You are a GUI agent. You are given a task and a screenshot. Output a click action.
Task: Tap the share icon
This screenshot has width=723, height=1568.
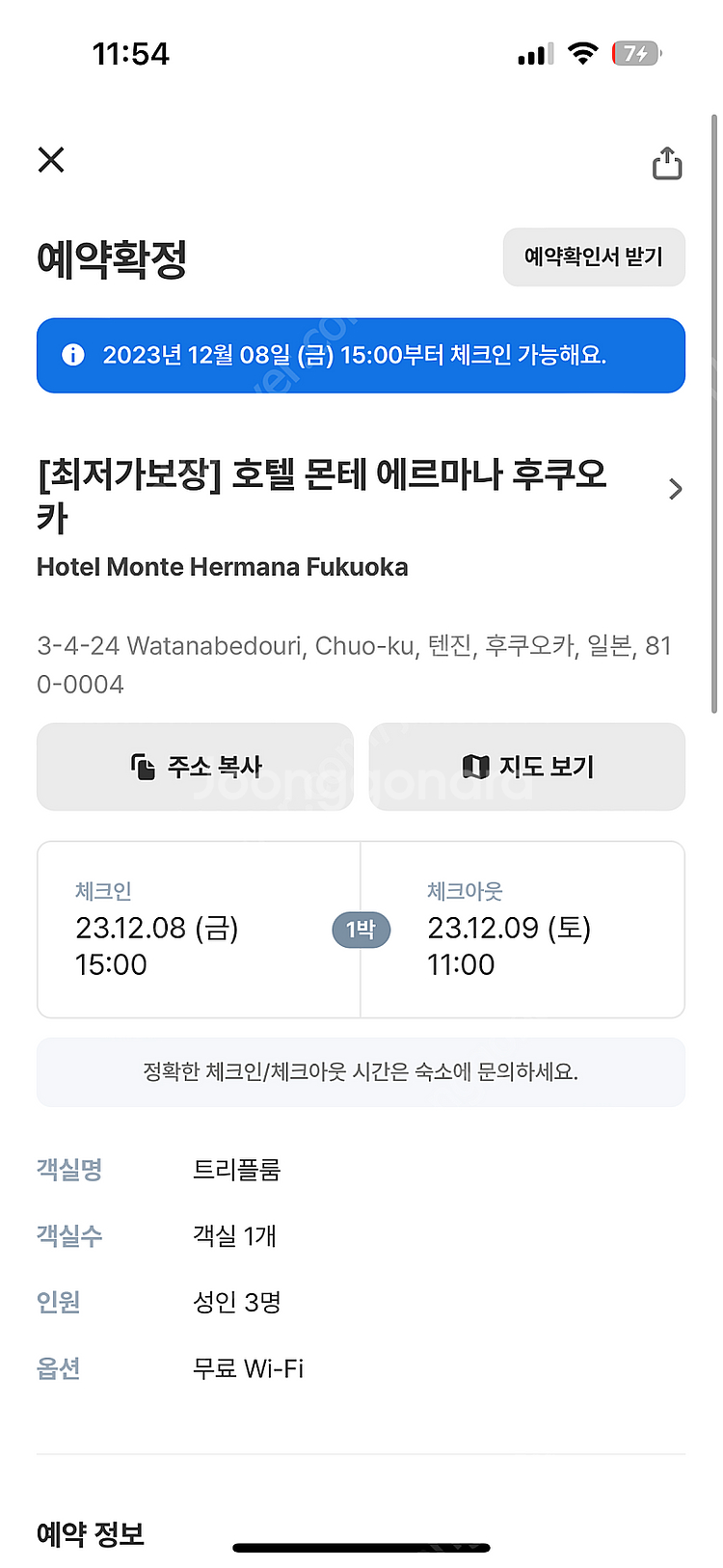667,163
